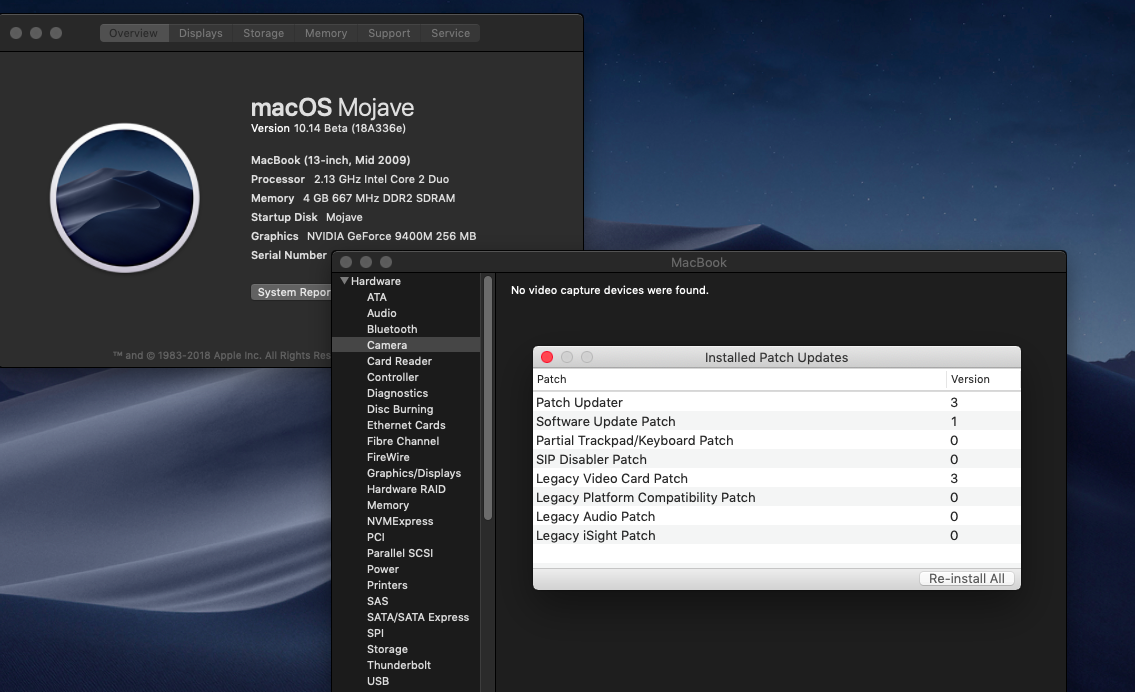The height and width of the screenshot is (692, 1135).
Task: Select NVMExpress in the sidebar
Action: click(x=400, y=521)
